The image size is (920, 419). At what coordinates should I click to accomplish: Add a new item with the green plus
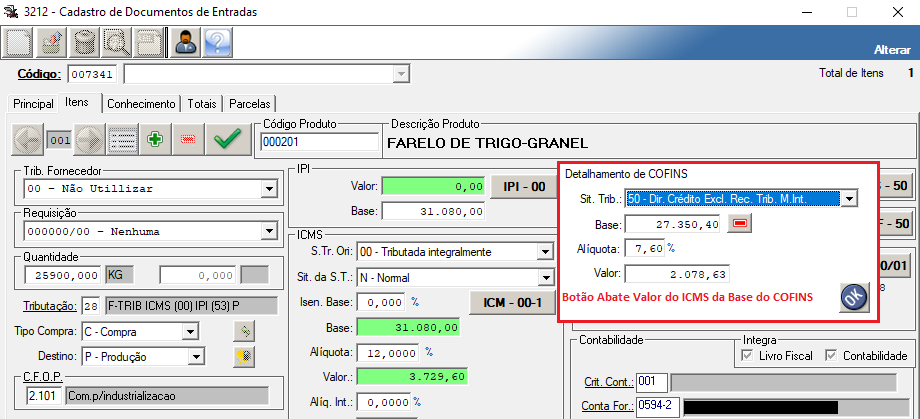click(x=155, y=140)
